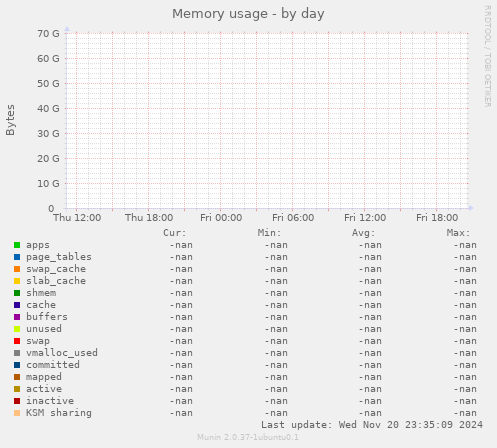This screenshot has width=497, height=448.
Task: Click the cache Min '-nan' value
Action: pyautogui.click(x=276, y=305)
